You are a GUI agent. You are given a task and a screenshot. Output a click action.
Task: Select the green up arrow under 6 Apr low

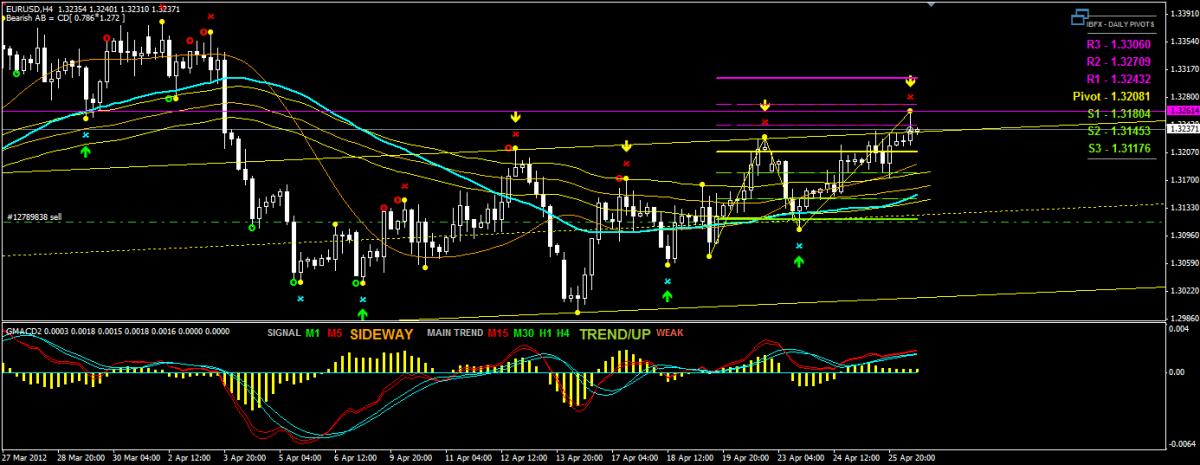click(363, 313)
